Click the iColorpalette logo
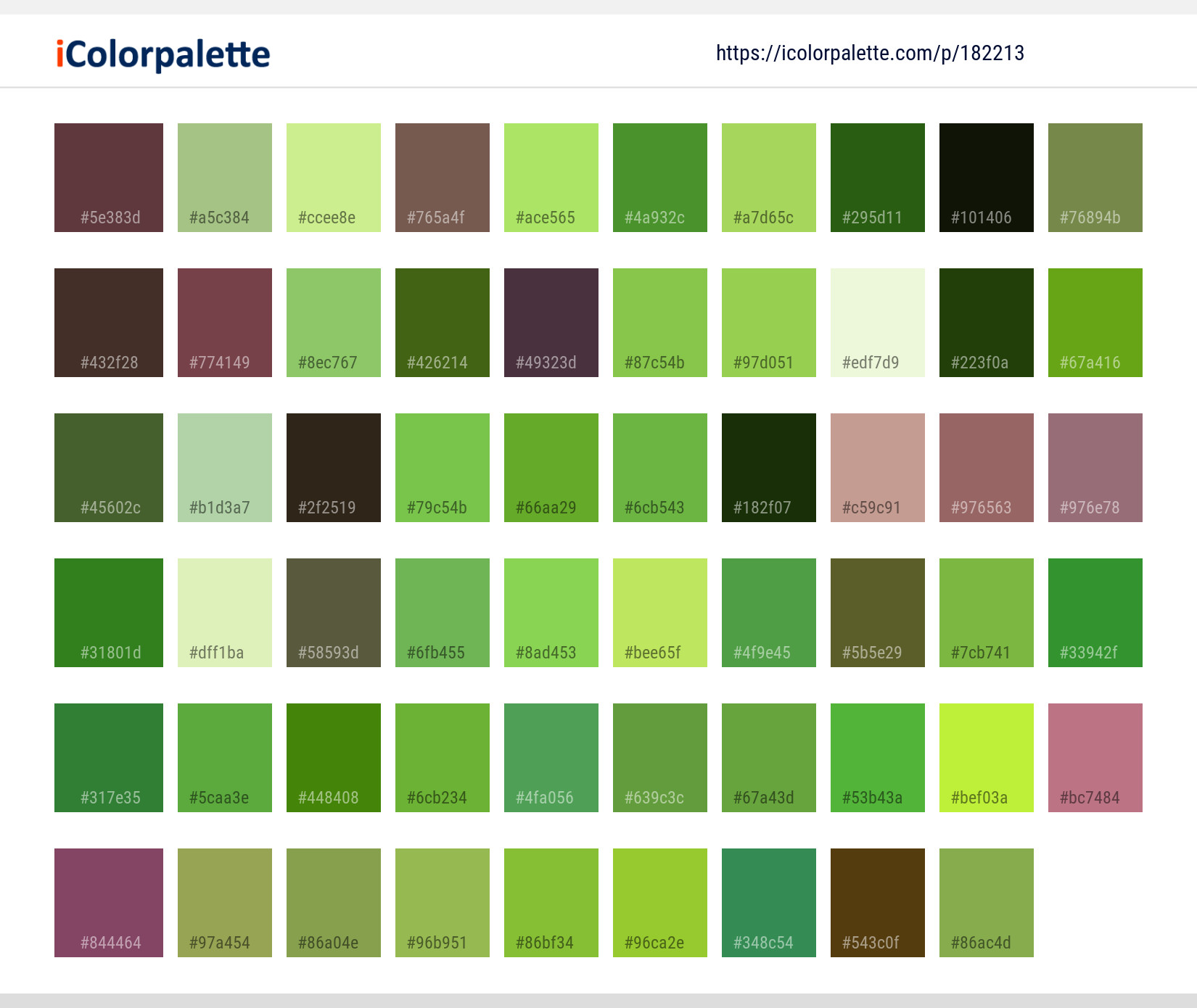The width and height of the screenshot is (1197, 1008). 163,54
